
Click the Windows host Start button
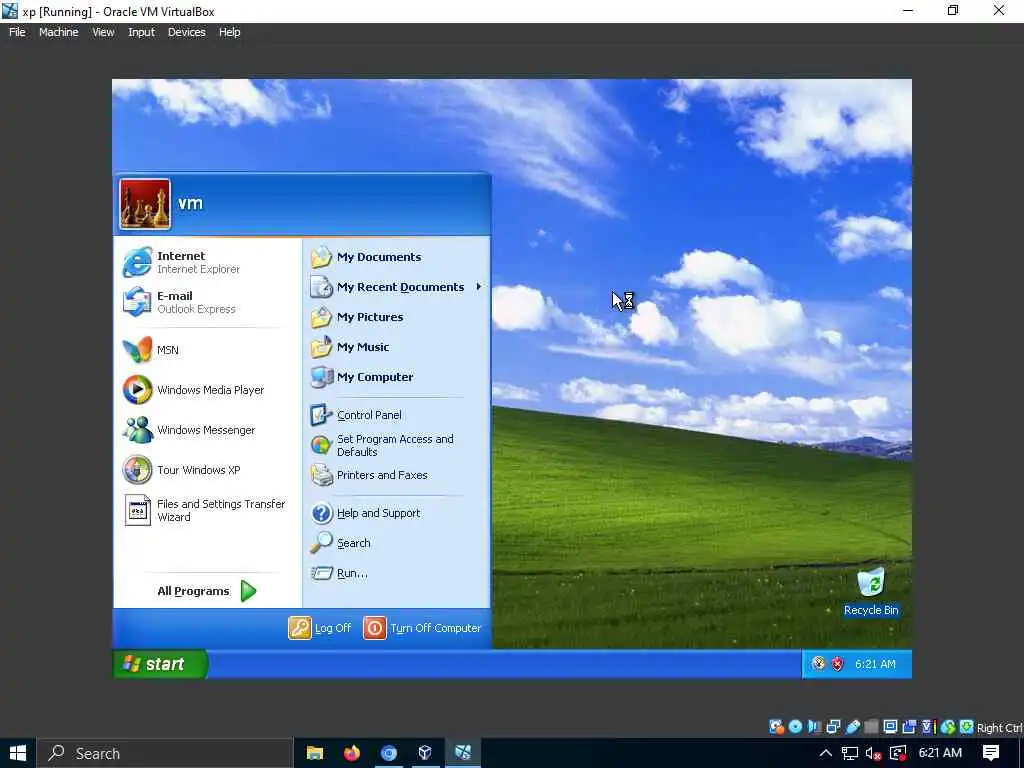(x=18, y=753)
